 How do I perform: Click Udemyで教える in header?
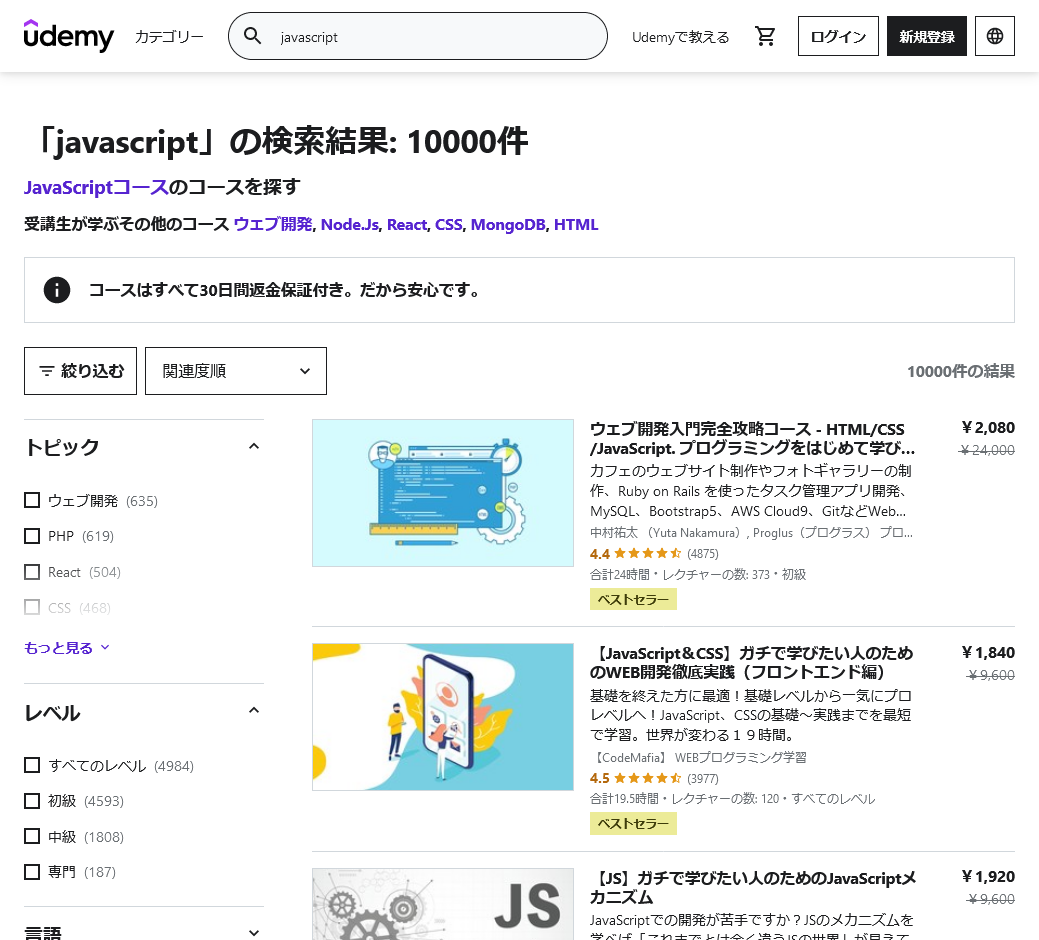click(680, 37)
